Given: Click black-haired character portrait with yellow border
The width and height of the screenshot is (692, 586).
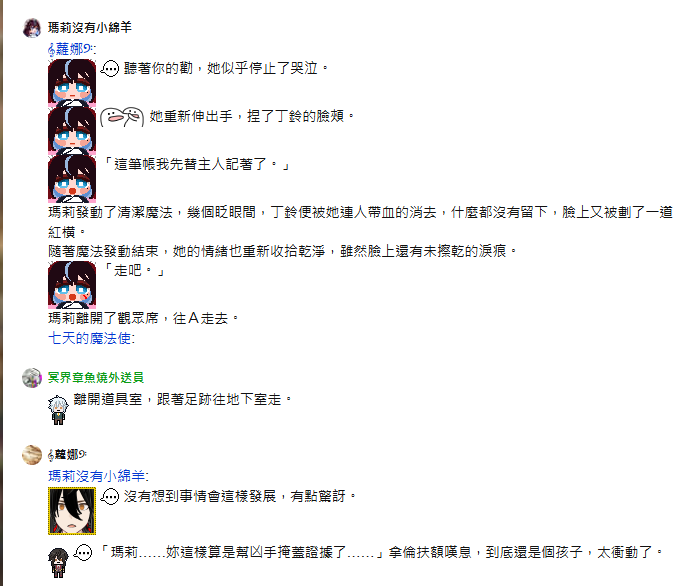Looking at the screenshot, I should click(72, 511).
